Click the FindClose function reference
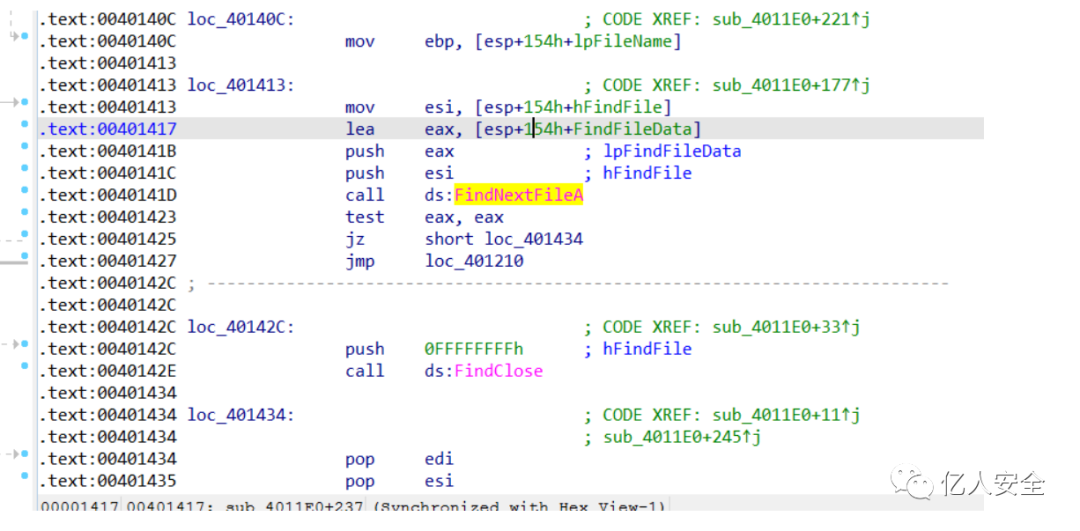Viewport: 1080px width, 531px height. click(499, 371)
